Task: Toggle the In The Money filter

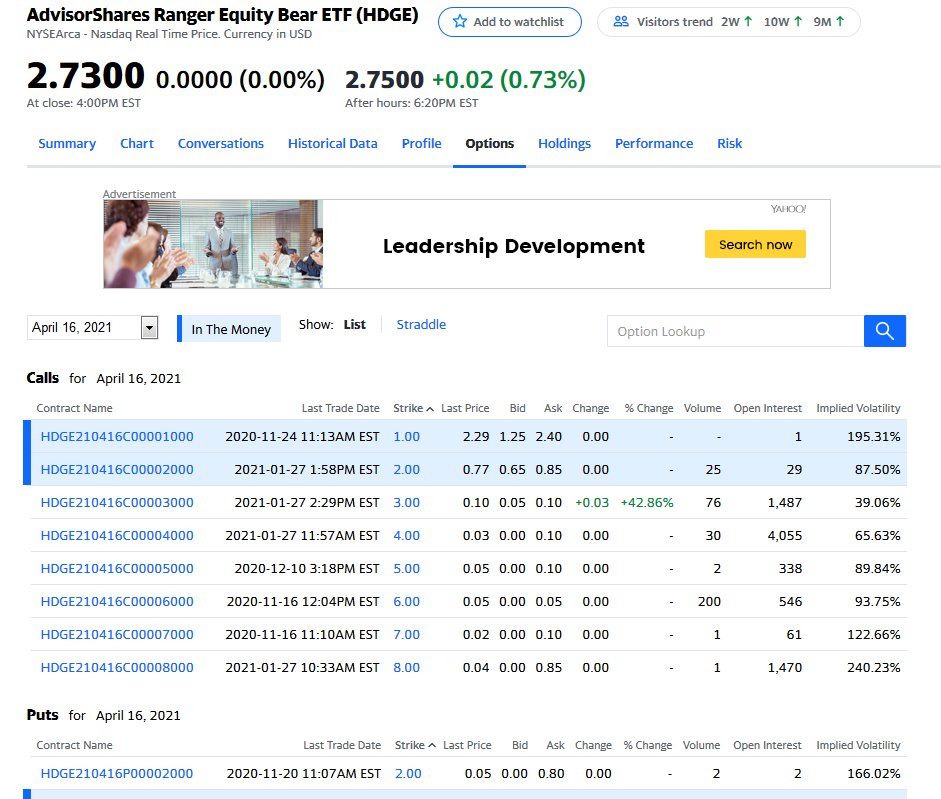Action: click(x=229, y=329)
